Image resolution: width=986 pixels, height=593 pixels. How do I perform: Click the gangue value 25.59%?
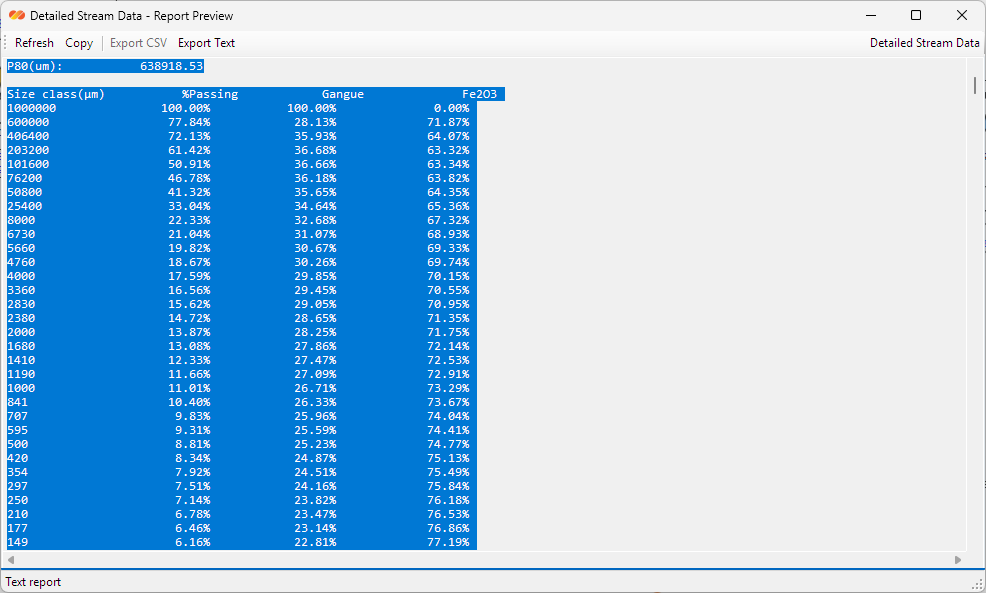tap(315, 430)
